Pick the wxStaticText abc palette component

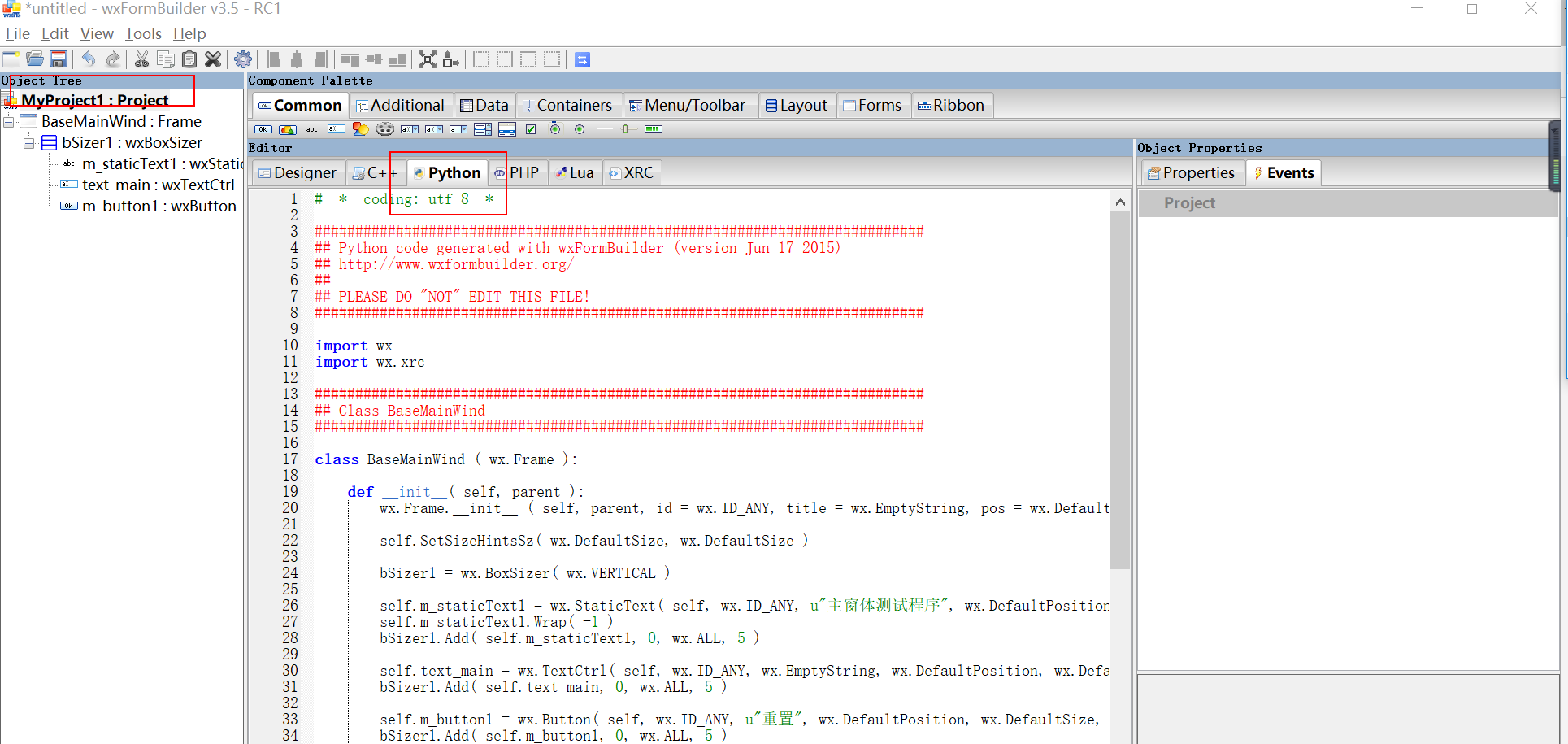[x=312, y=129]
